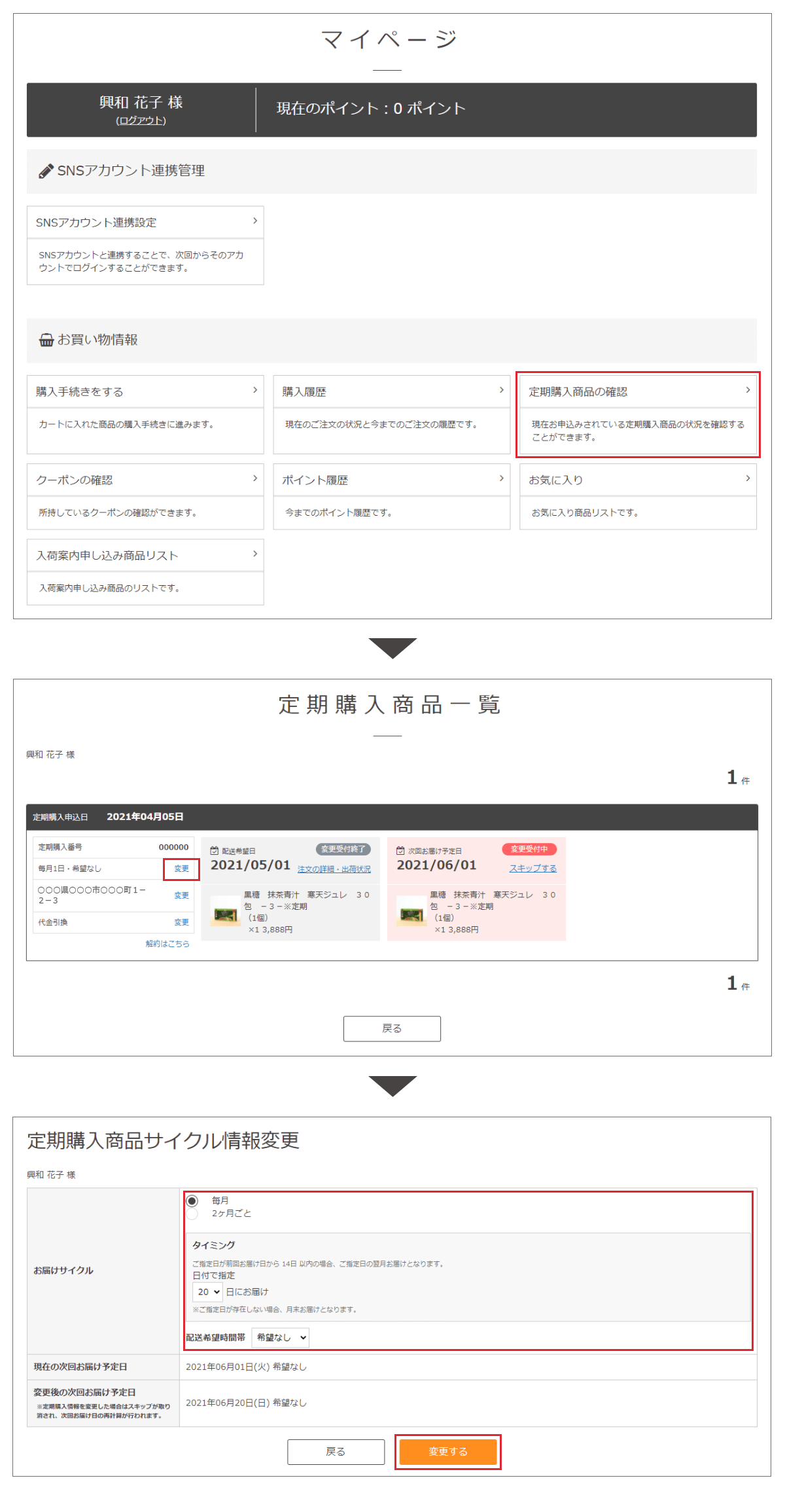Click the 変更受付終了 status badge
Viewport: 785px width, 1512px height.
click(x=343, y=849)
